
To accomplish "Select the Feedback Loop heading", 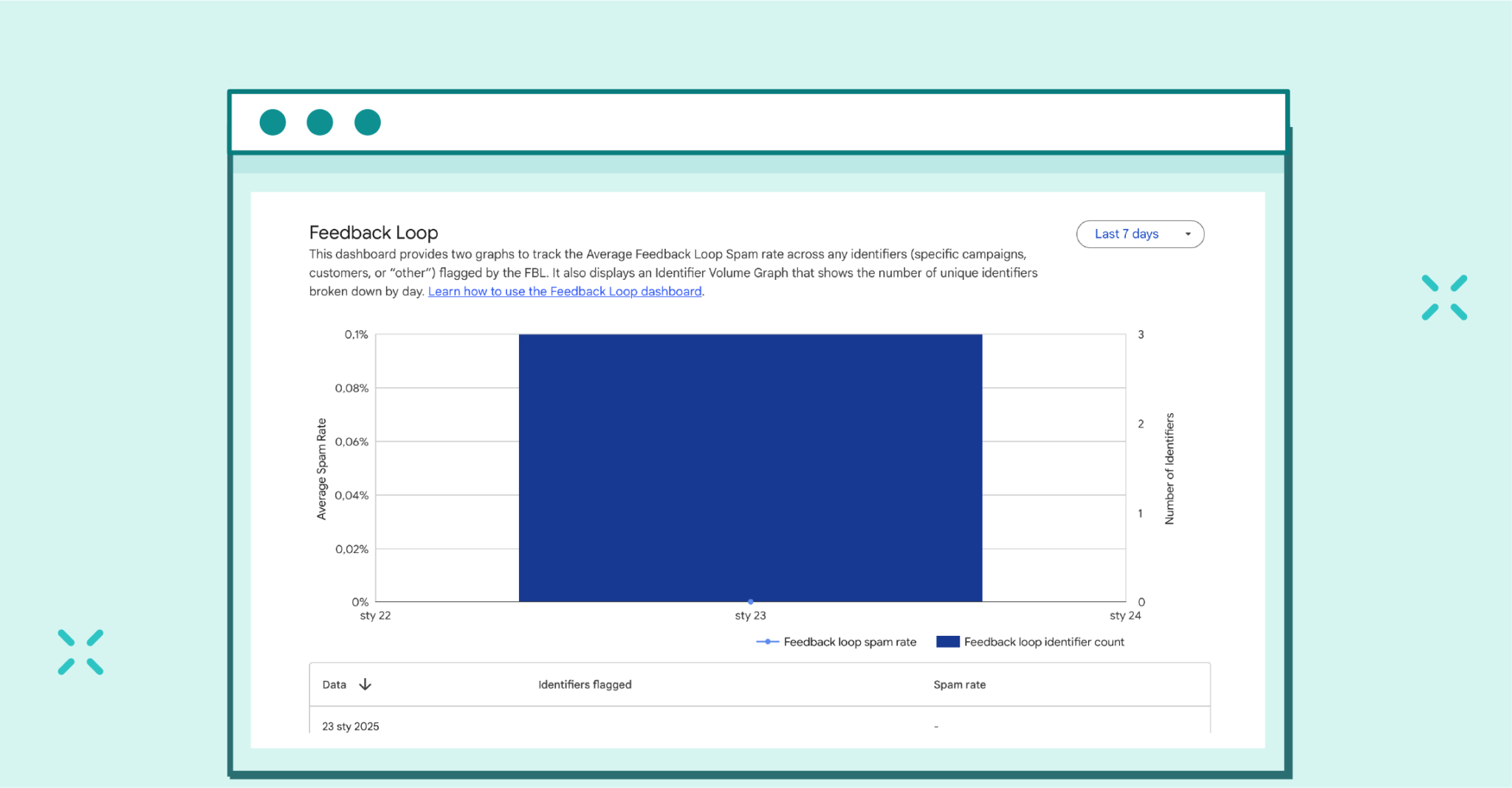I will [x=373, y=232].
